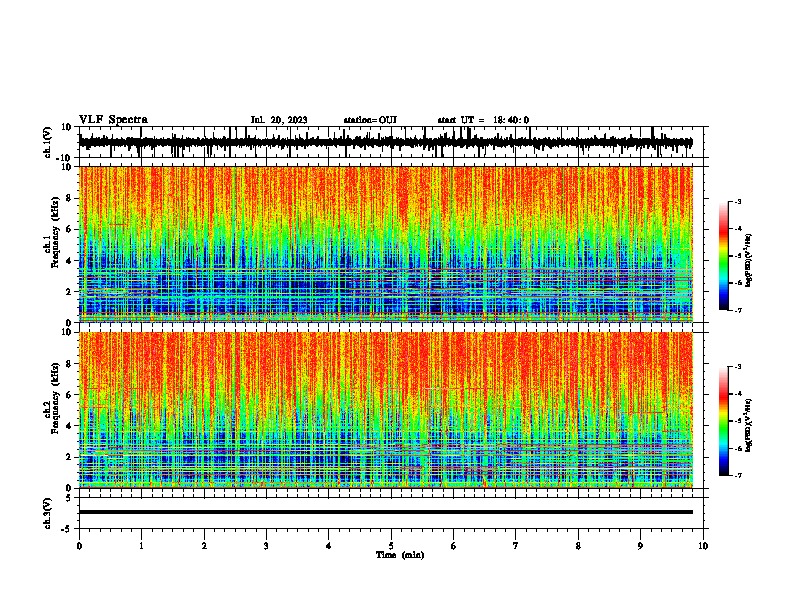Click the time axis tick label '5'

click(x=391, y=546)
